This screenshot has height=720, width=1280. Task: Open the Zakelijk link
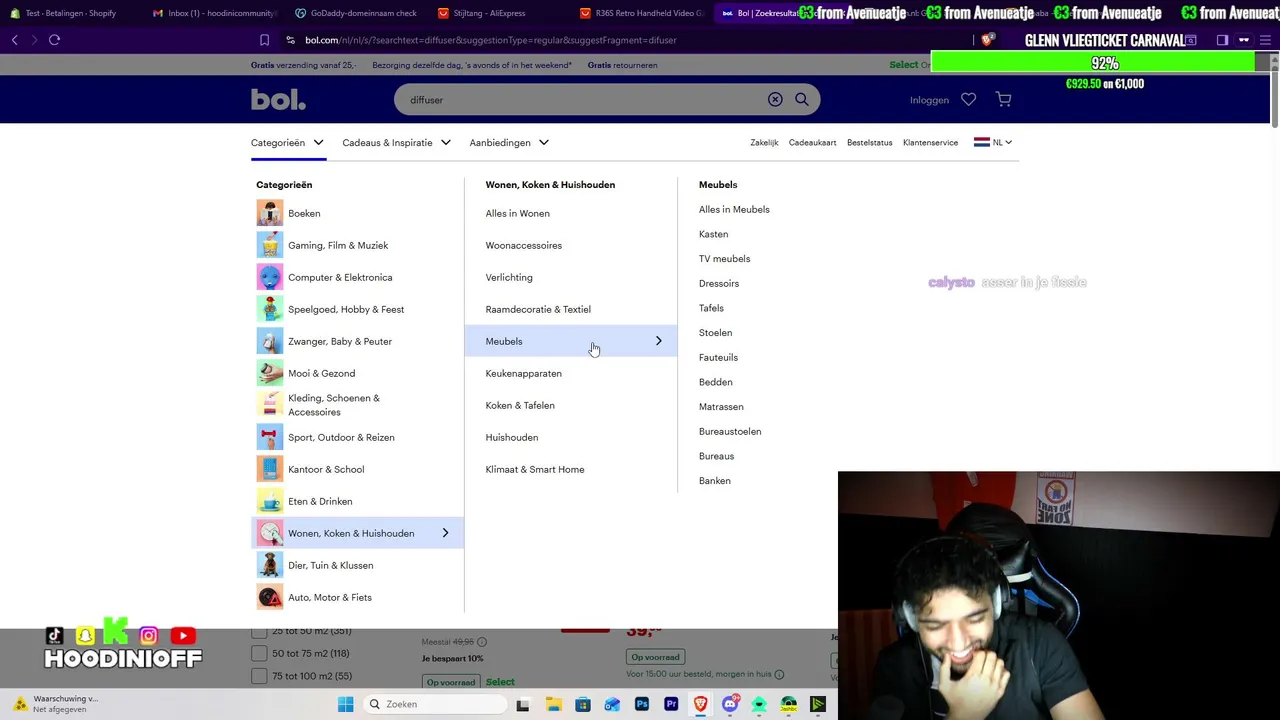(764, 142)
